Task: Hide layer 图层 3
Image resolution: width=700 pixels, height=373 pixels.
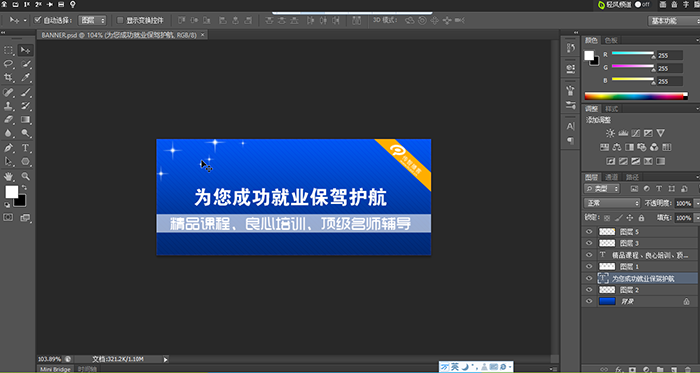Action: coord(589,243)
